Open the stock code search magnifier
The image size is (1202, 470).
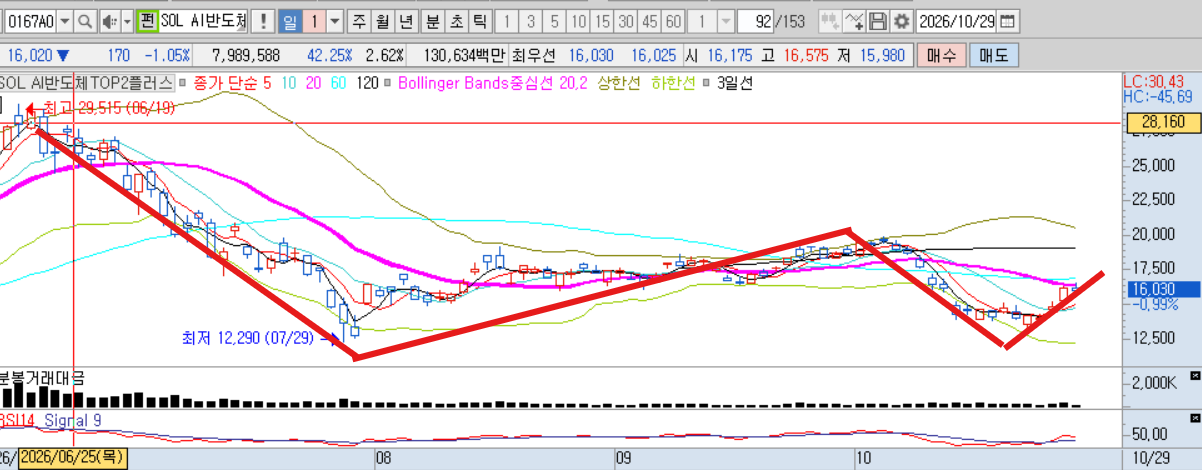pyautogui.click(x=86, y=21)
